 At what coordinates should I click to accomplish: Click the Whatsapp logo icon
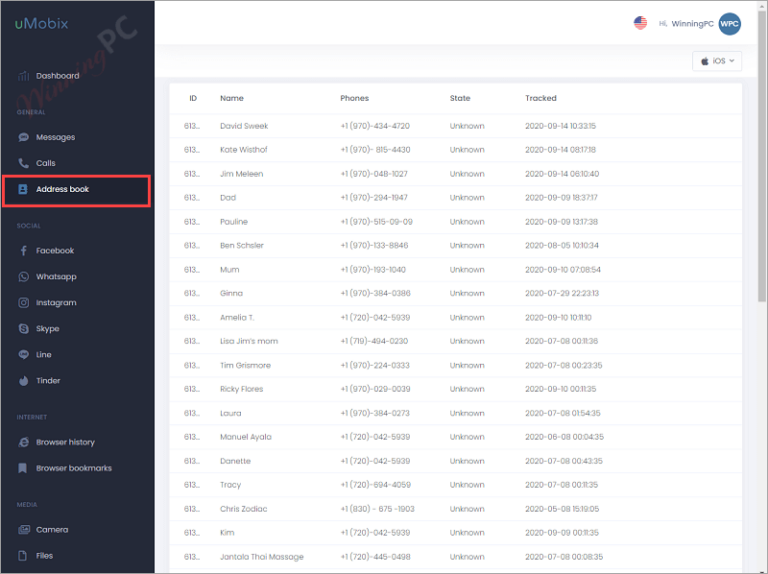[24, 277]
